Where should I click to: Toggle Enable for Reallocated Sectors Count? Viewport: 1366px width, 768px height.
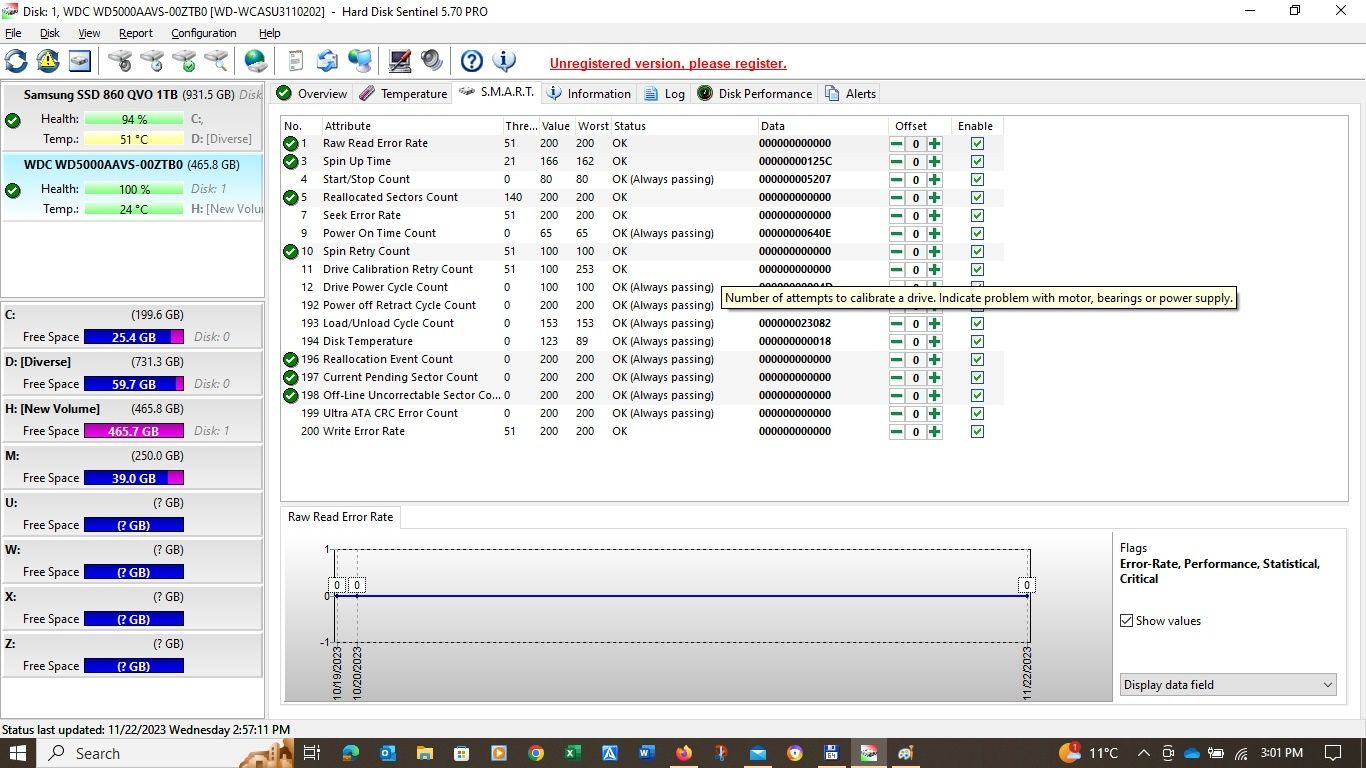pos(977,198)
